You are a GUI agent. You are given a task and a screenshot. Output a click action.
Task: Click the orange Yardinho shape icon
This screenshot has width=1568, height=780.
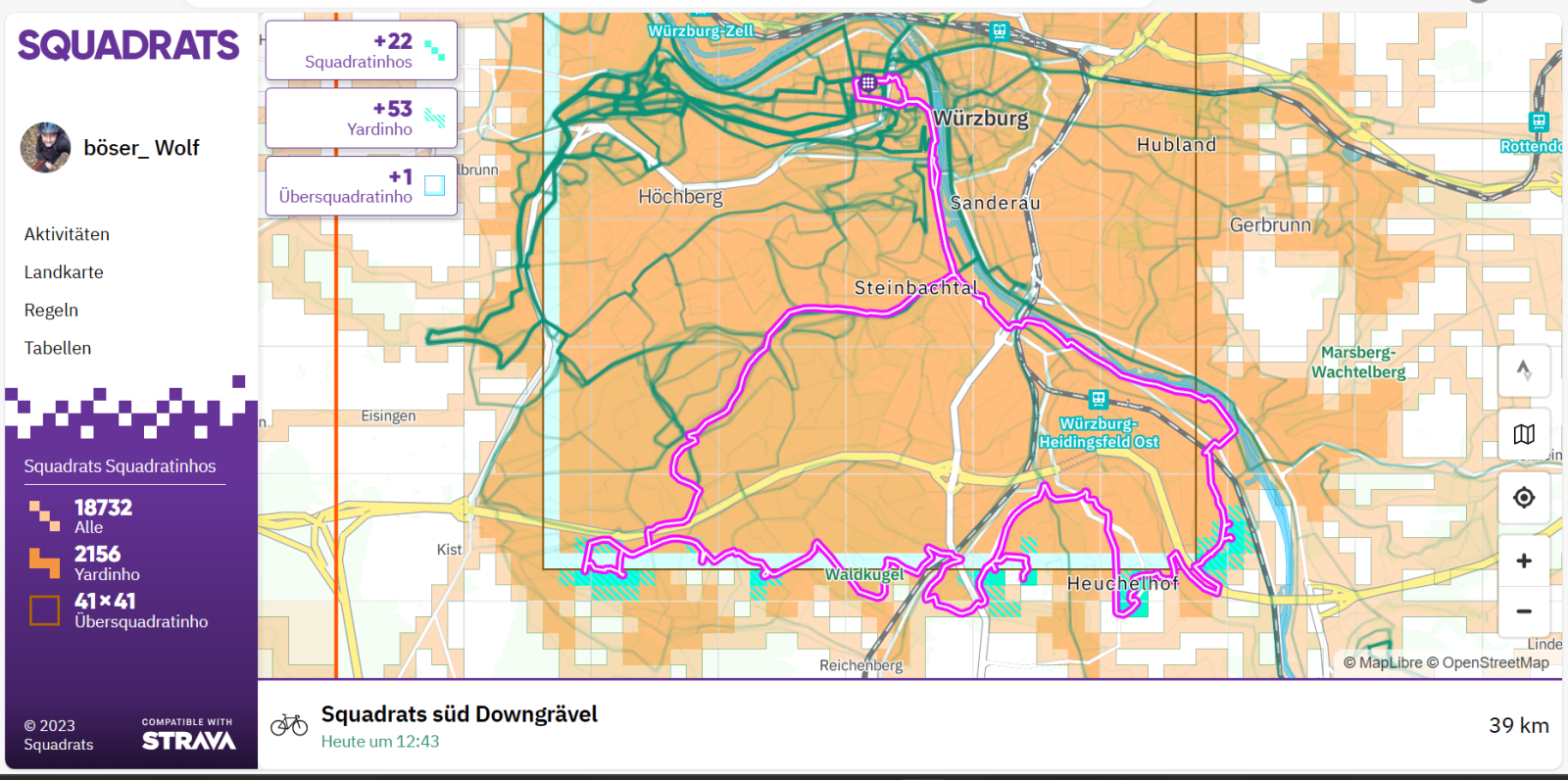tap(44, 562)
